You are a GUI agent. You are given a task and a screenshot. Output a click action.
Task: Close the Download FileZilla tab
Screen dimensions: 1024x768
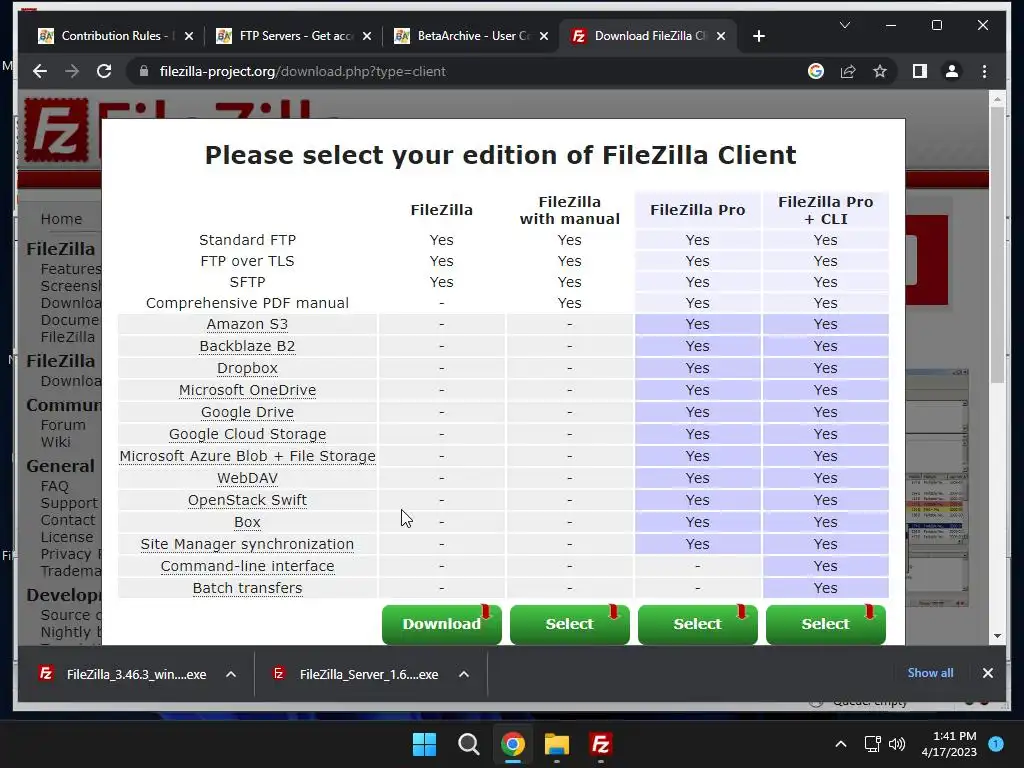(721, 36)
